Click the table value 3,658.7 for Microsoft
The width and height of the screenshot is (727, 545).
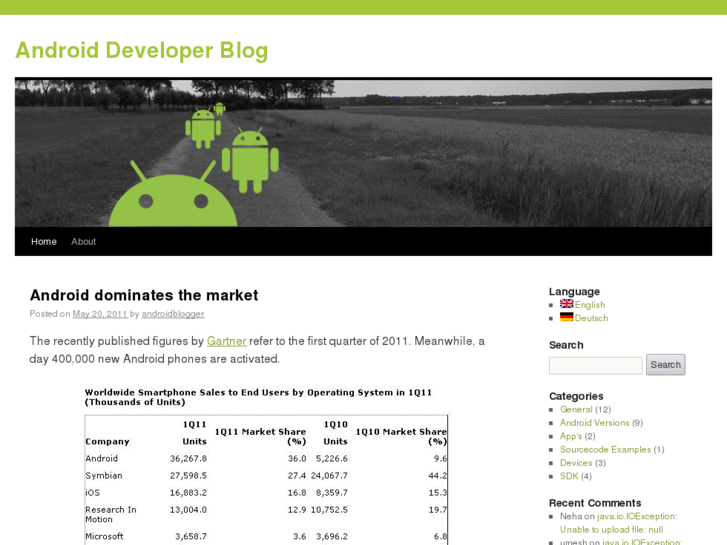(x=191, y=537)
